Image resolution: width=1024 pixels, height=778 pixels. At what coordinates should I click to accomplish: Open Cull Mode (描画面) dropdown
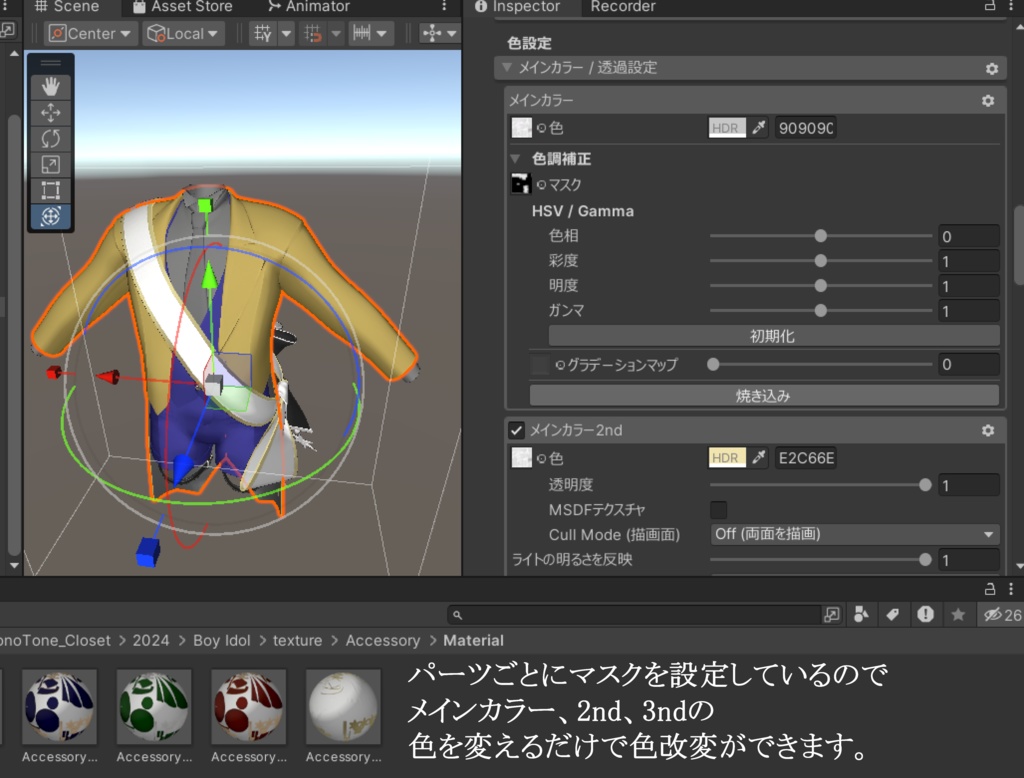pyautogui.click(x=854, y=534)
